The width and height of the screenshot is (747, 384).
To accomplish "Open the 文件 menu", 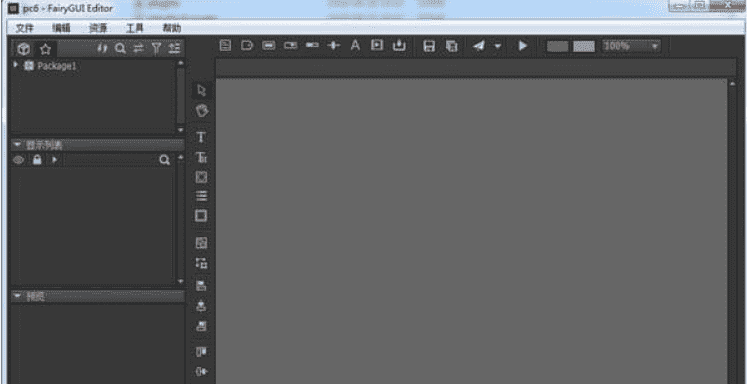I will tap(24, 28).
